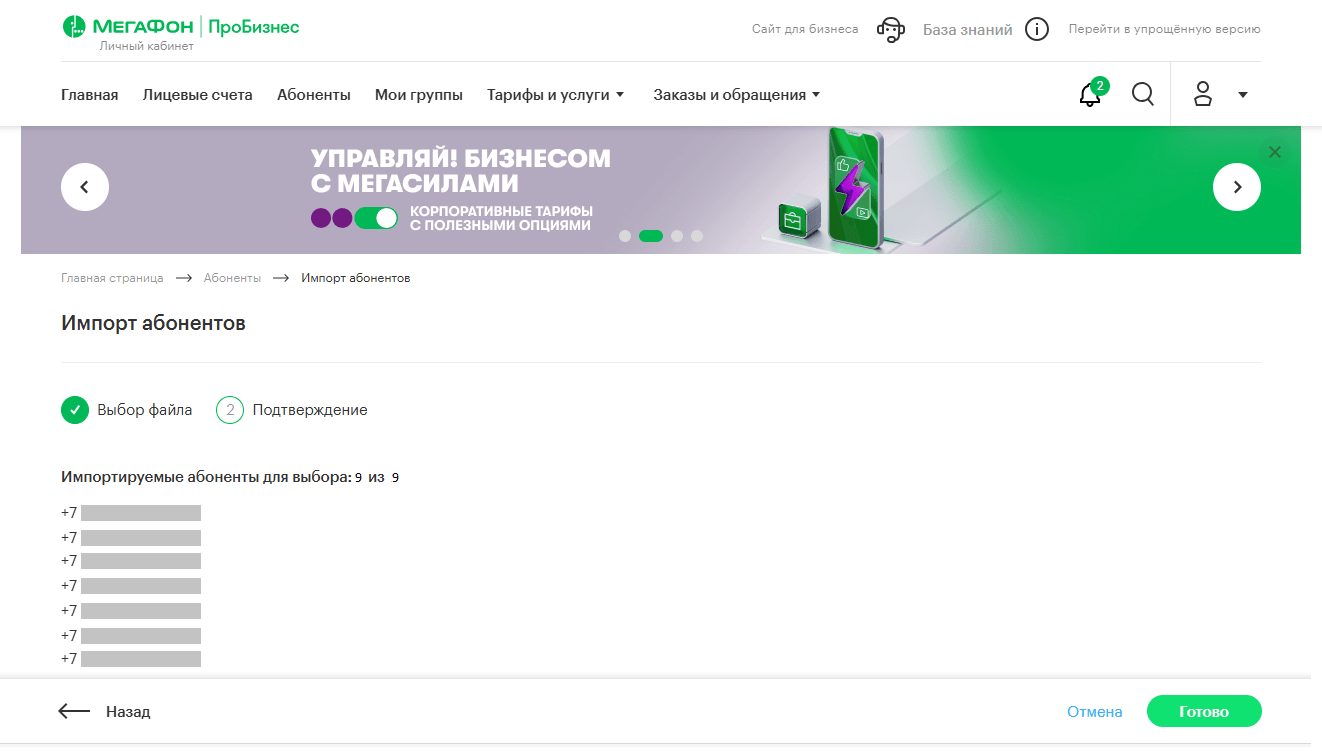Click the Импорт абонентов heading
Image resolution: width=1322 pixels, height=751 pixels.
point(153,323)
